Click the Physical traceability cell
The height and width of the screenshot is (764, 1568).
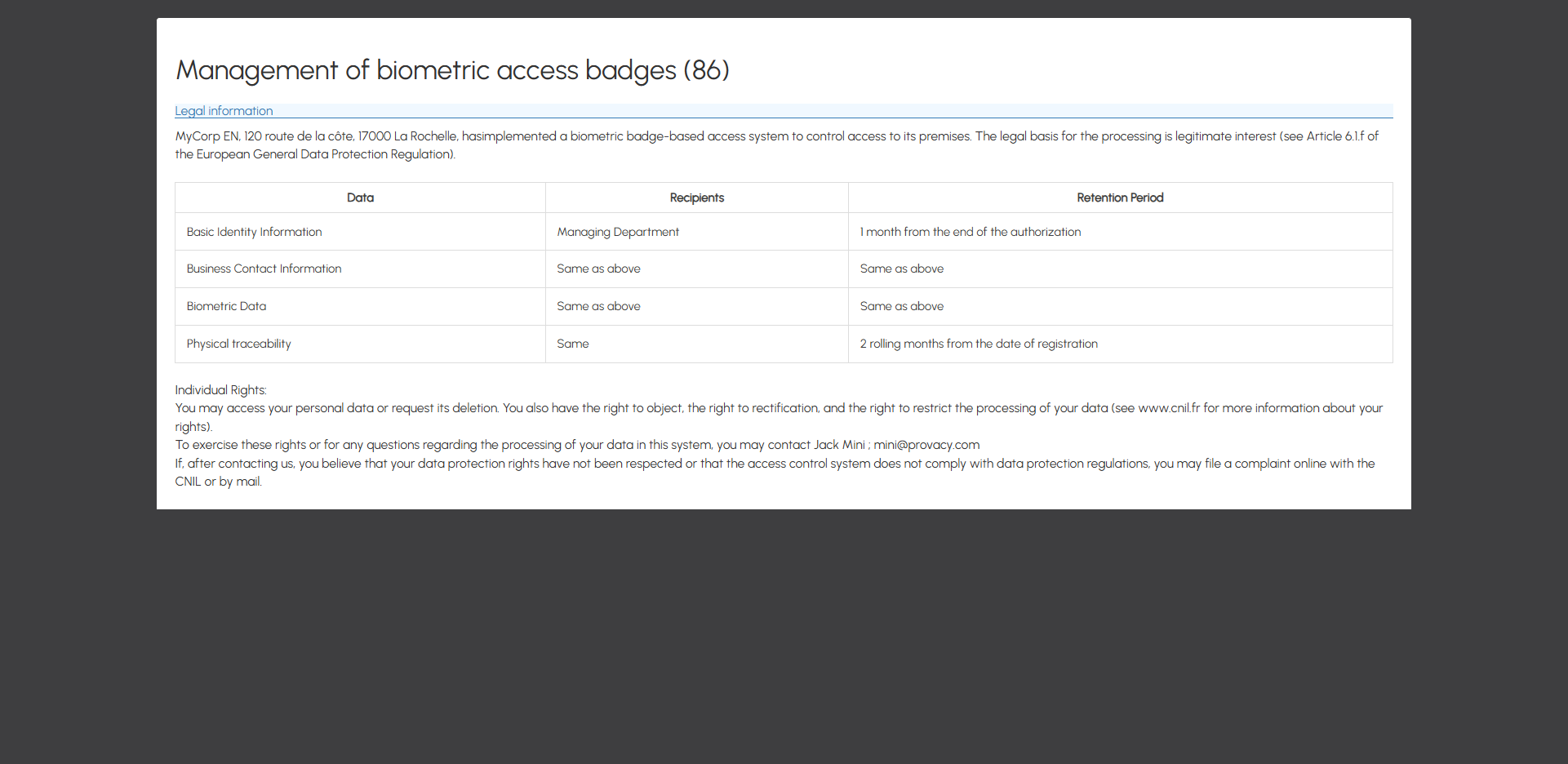click(360, 344)
